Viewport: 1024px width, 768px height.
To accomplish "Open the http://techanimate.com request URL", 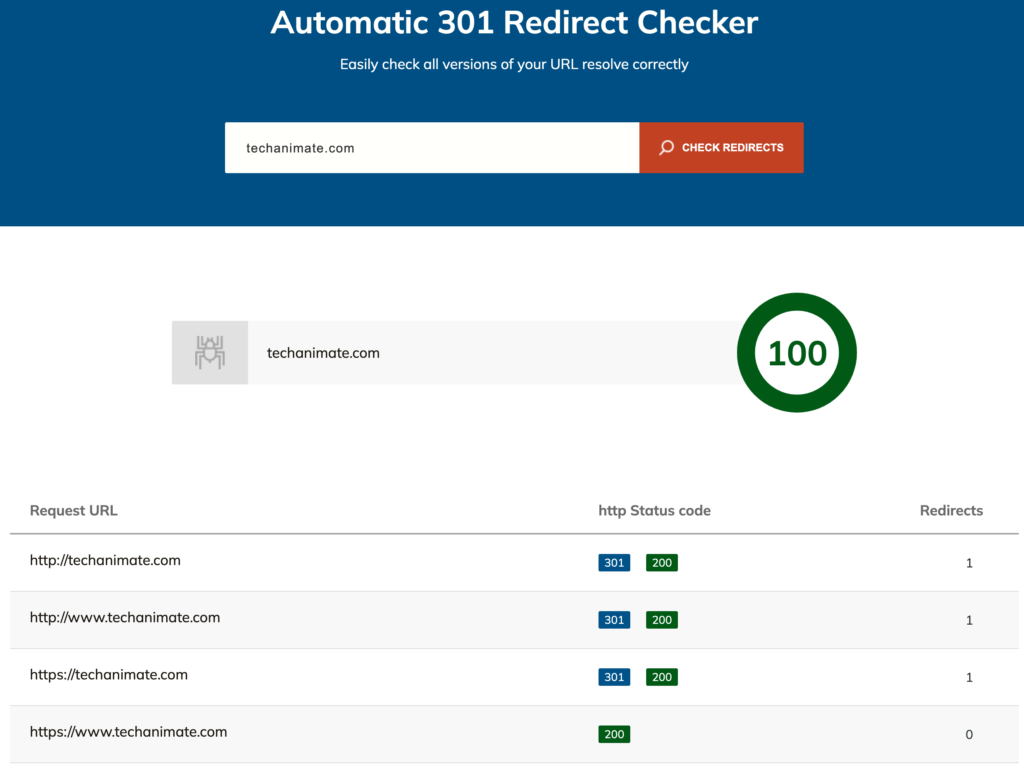I will click(105, 560).
